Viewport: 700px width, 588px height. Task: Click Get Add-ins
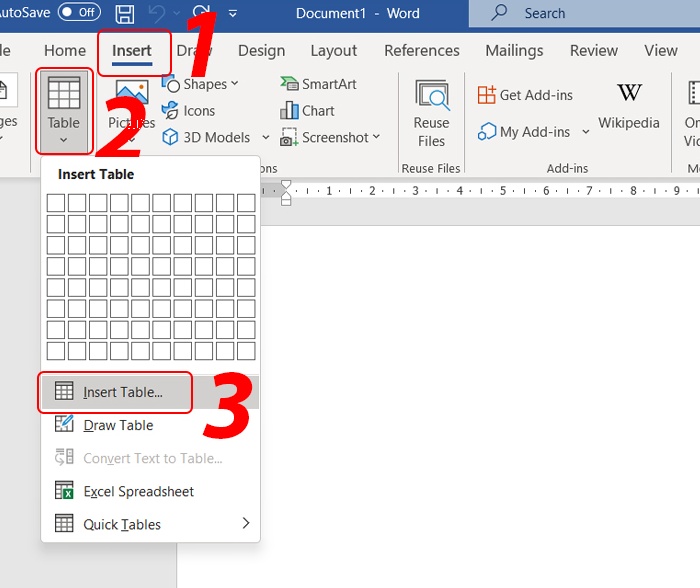point(525,95)
